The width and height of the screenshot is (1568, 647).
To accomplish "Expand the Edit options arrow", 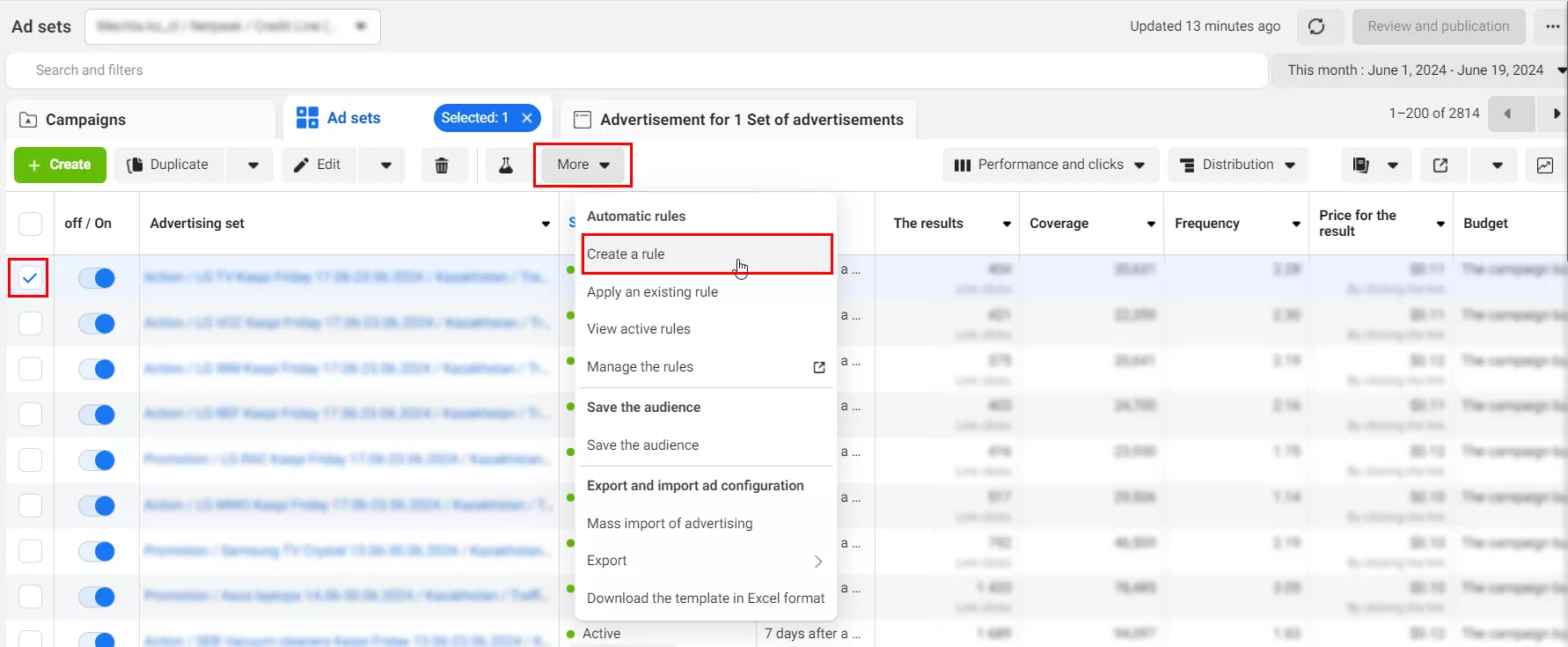I will click(x=386, y=165).
